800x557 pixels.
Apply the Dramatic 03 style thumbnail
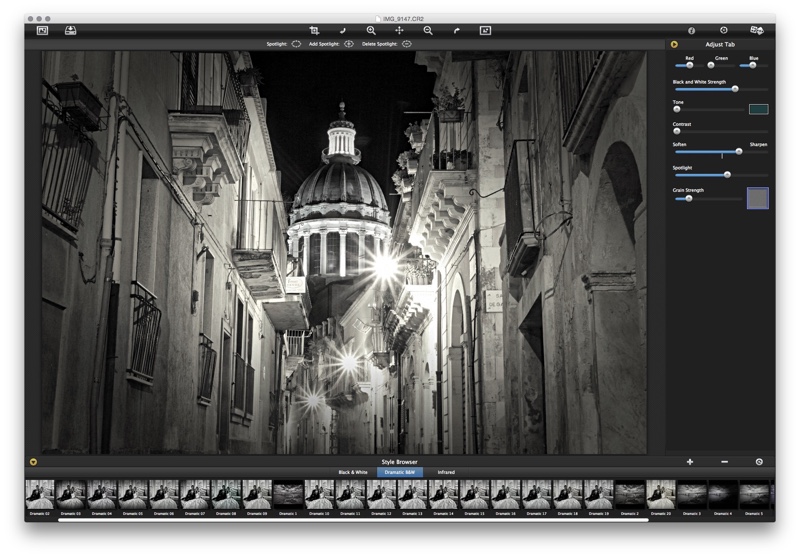tap(71, 495)
